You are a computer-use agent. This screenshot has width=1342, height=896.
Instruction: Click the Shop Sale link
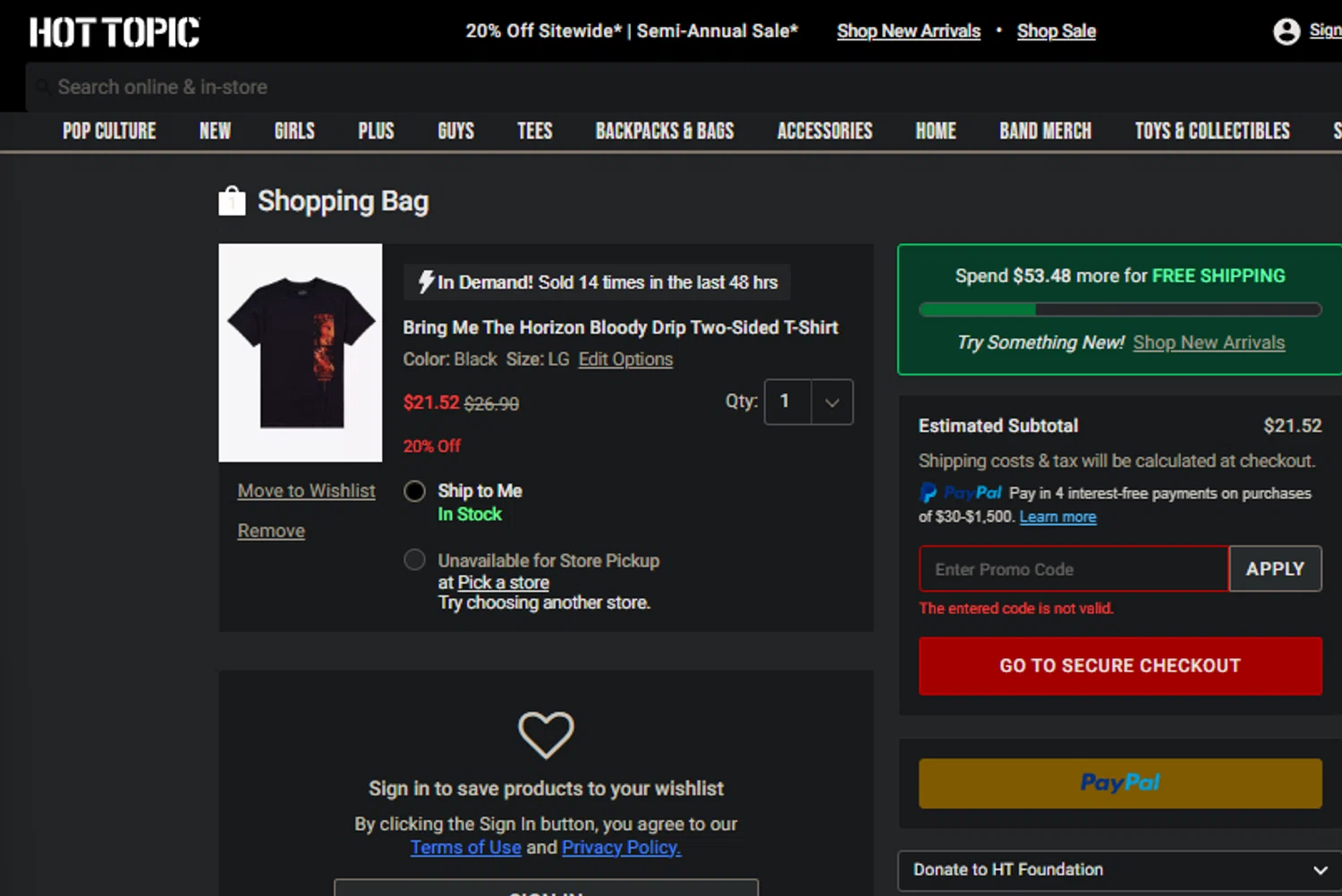click(1056, 31)
